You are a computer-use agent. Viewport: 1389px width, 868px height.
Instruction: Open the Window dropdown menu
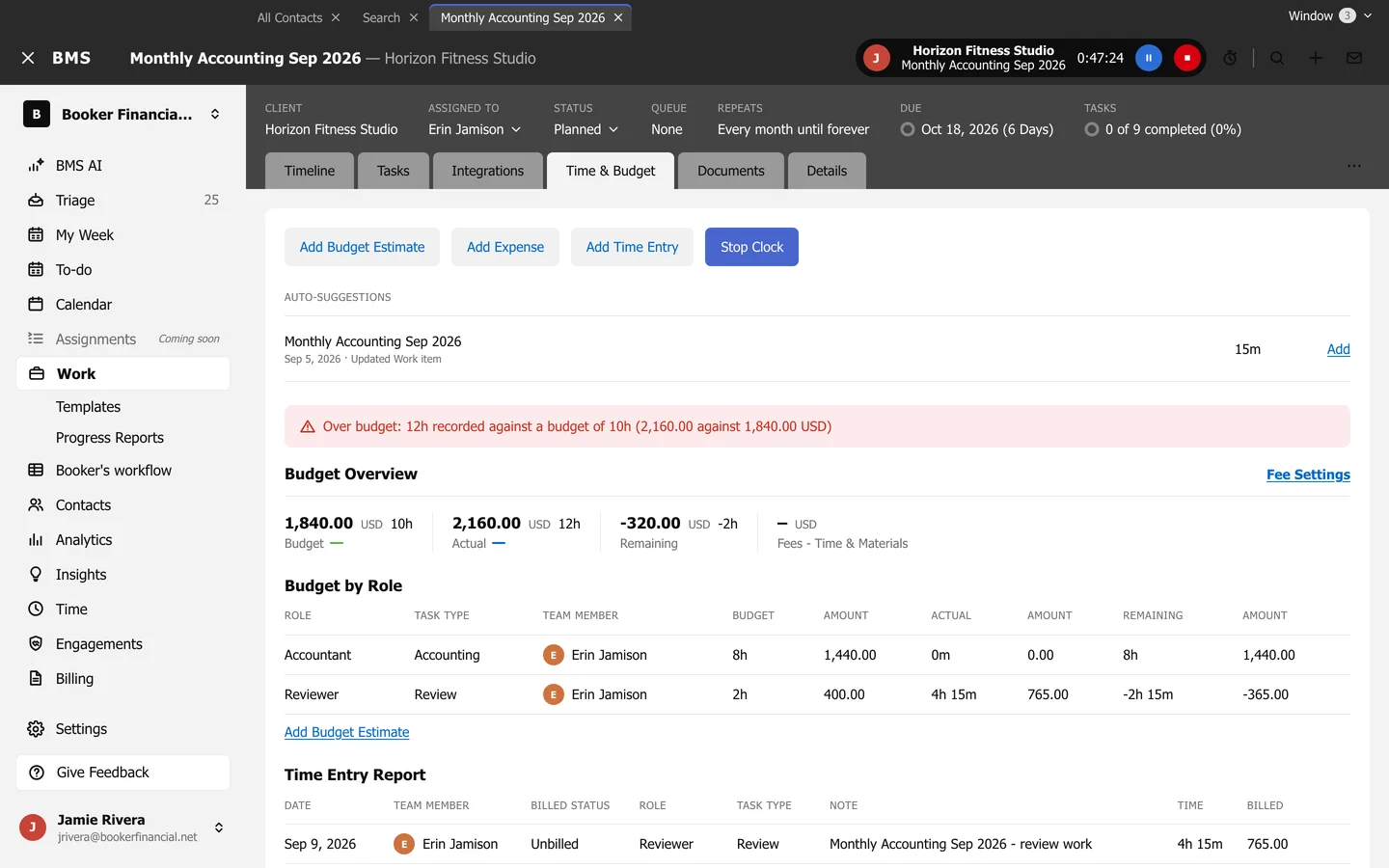[x=1330, y=15]
